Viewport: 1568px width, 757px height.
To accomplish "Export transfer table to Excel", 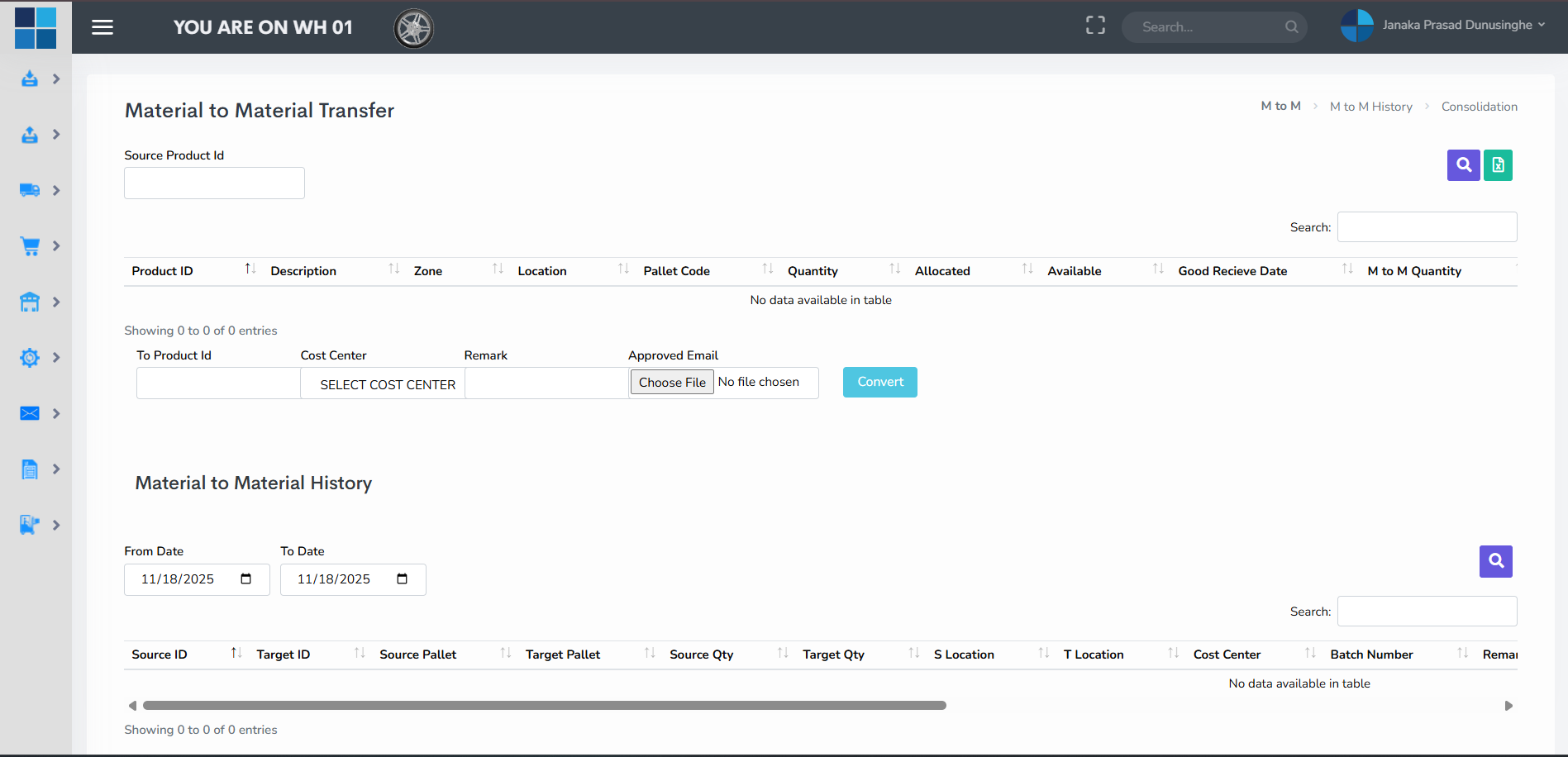I will coord(1498,165).
